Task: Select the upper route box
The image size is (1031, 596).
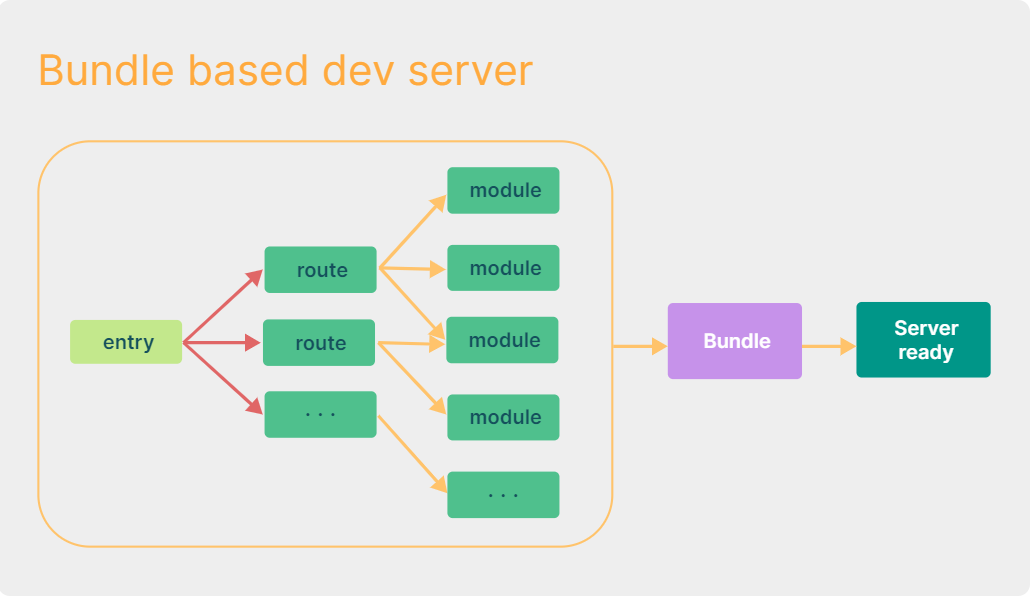Action: pyautogui.click(x=320, y=270)
